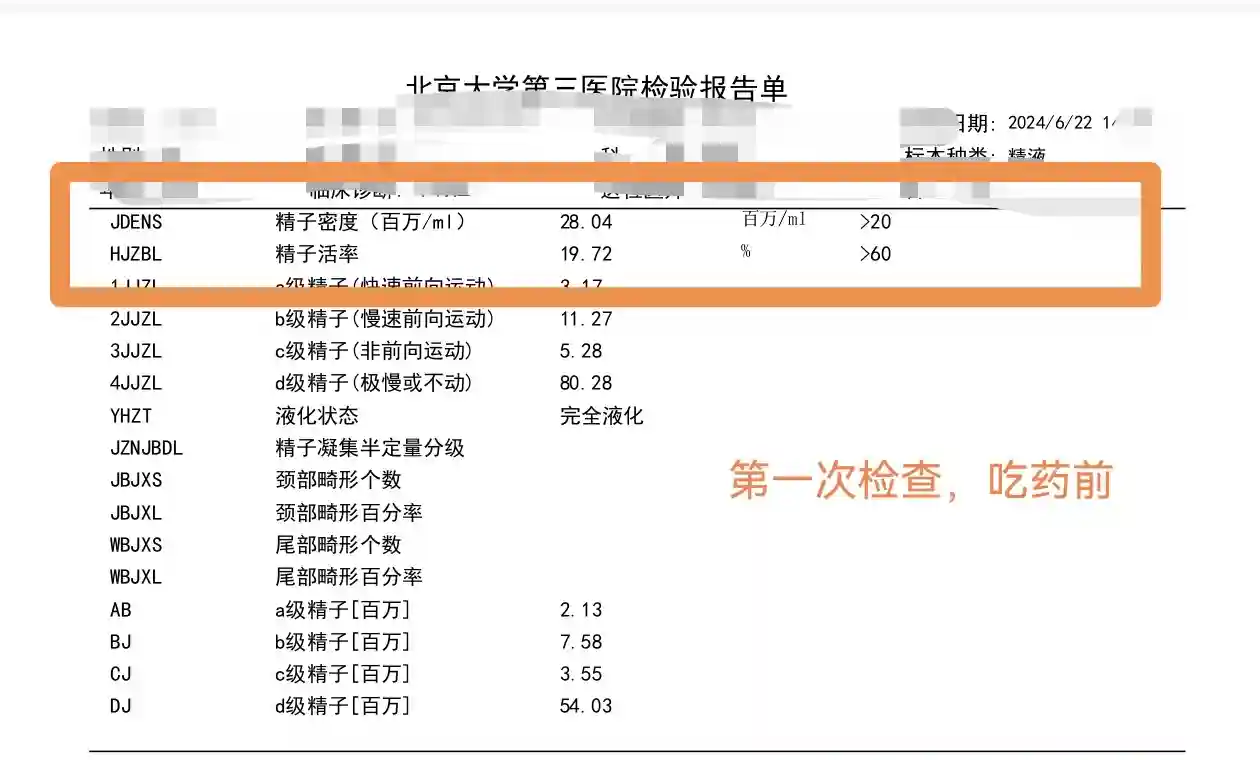Click the hospital report title heading

(597, 88)
